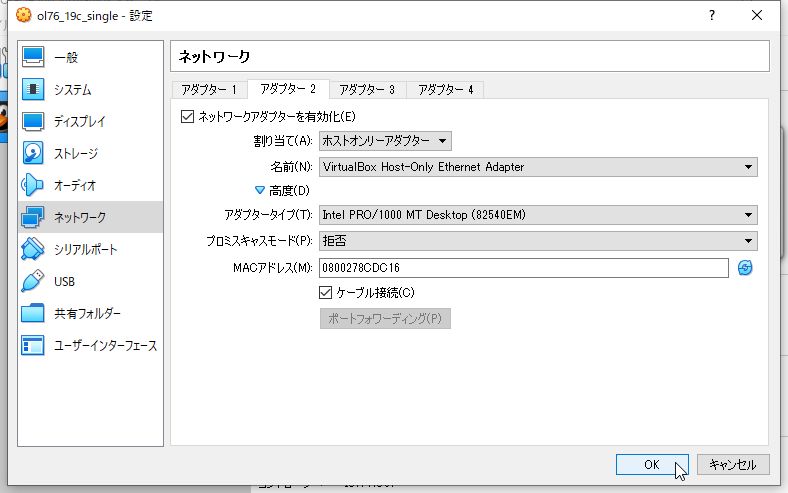Open the オーディオ speaker icon
This screenshot has height=493, width=788.
33,185
